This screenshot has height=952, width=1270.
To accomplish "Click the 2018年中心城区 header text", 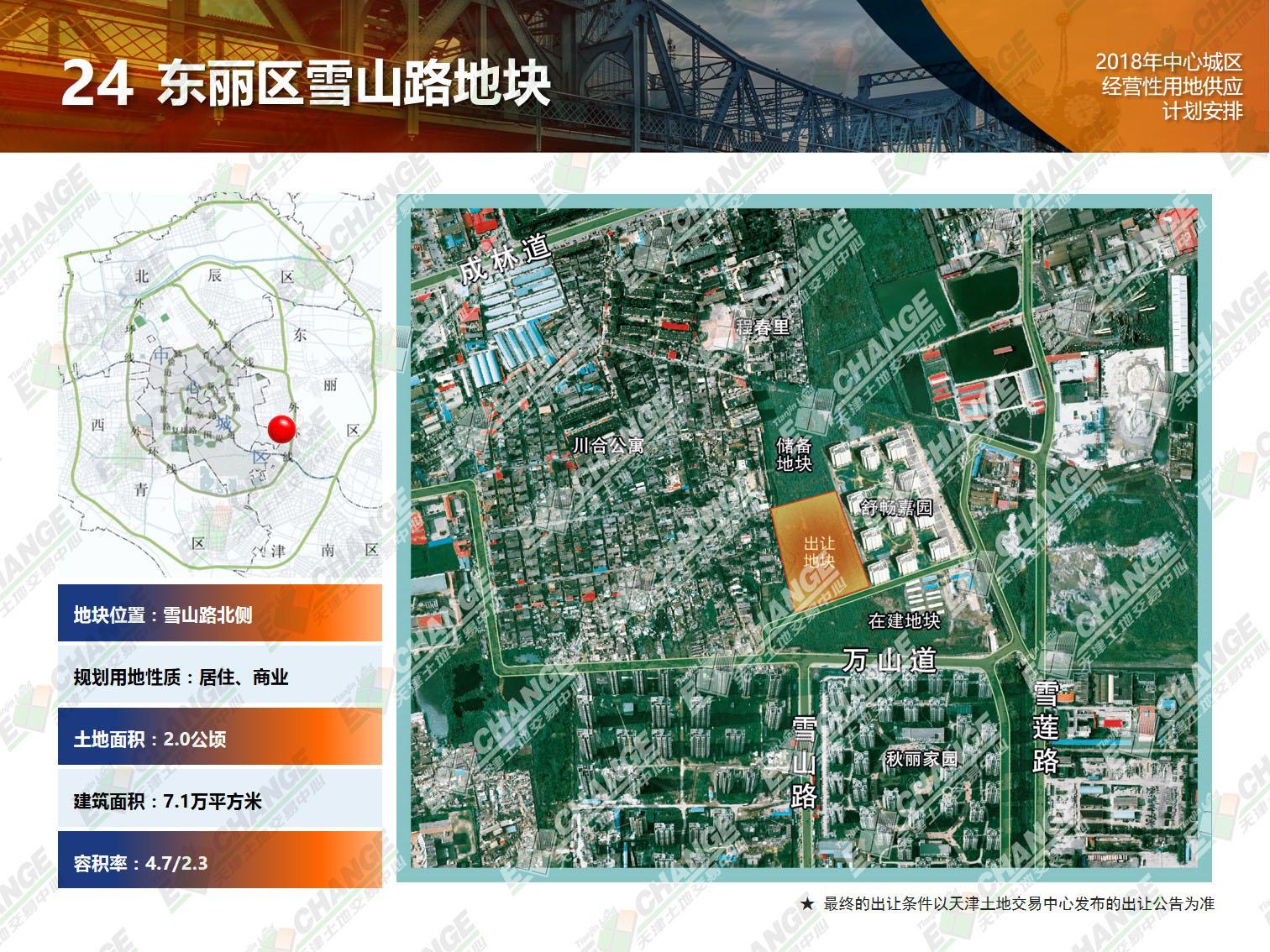I will pos(1168,62).
